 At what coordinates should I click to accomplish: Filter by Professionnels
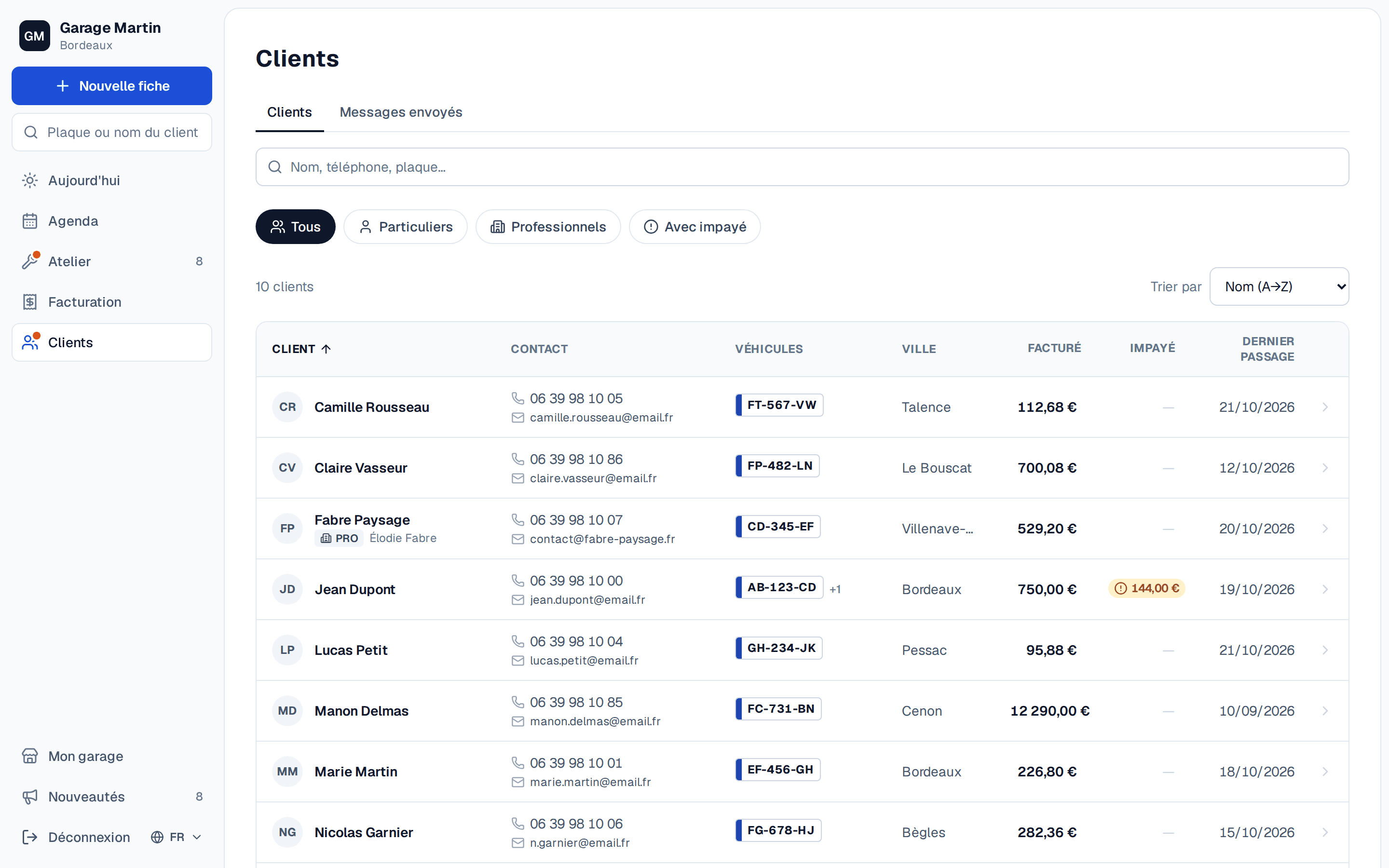tap(548, 227)
